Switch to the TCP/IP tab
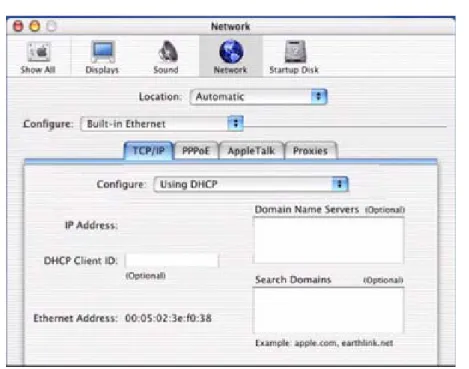This screenshot has height=369, width=469. (x=149, y=151)
